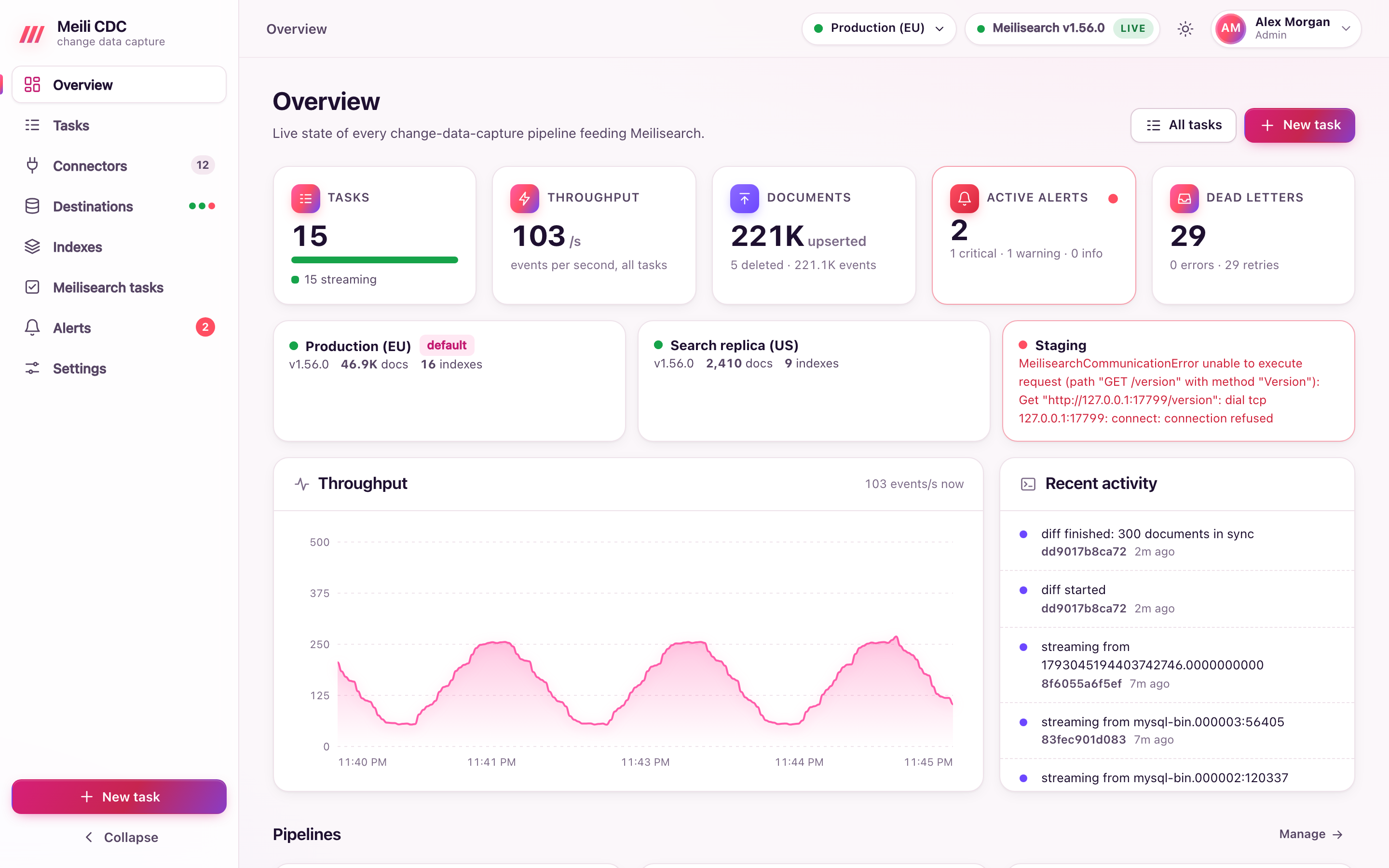Click task id 83fec901d083
This screenshot has width=1389, height=868.
tap(1084, 740)
